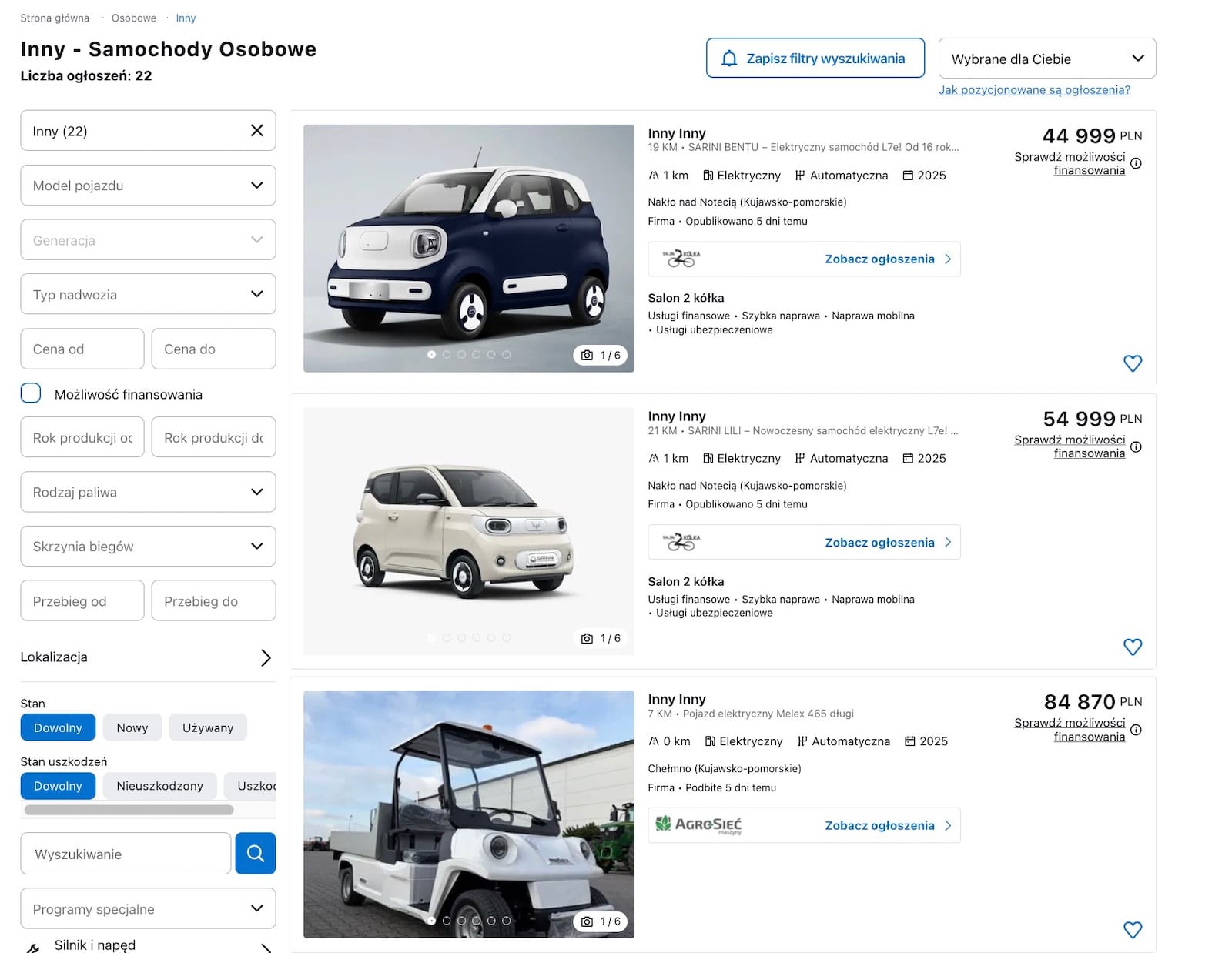Image resolution: width=1232 pixels, height=953 pixels.
Task: Open the Wybrane dla Ciebie sort dropdown
Action: [x=1047, y=59]
